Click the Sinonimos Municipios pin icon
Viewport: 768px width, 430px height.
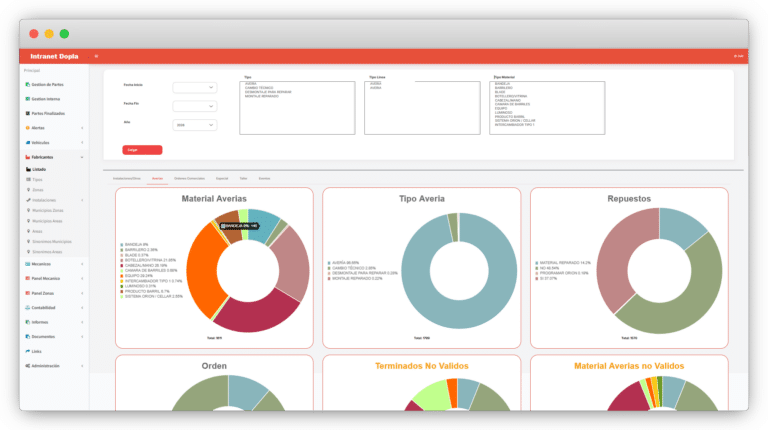[x=28, y=241]
